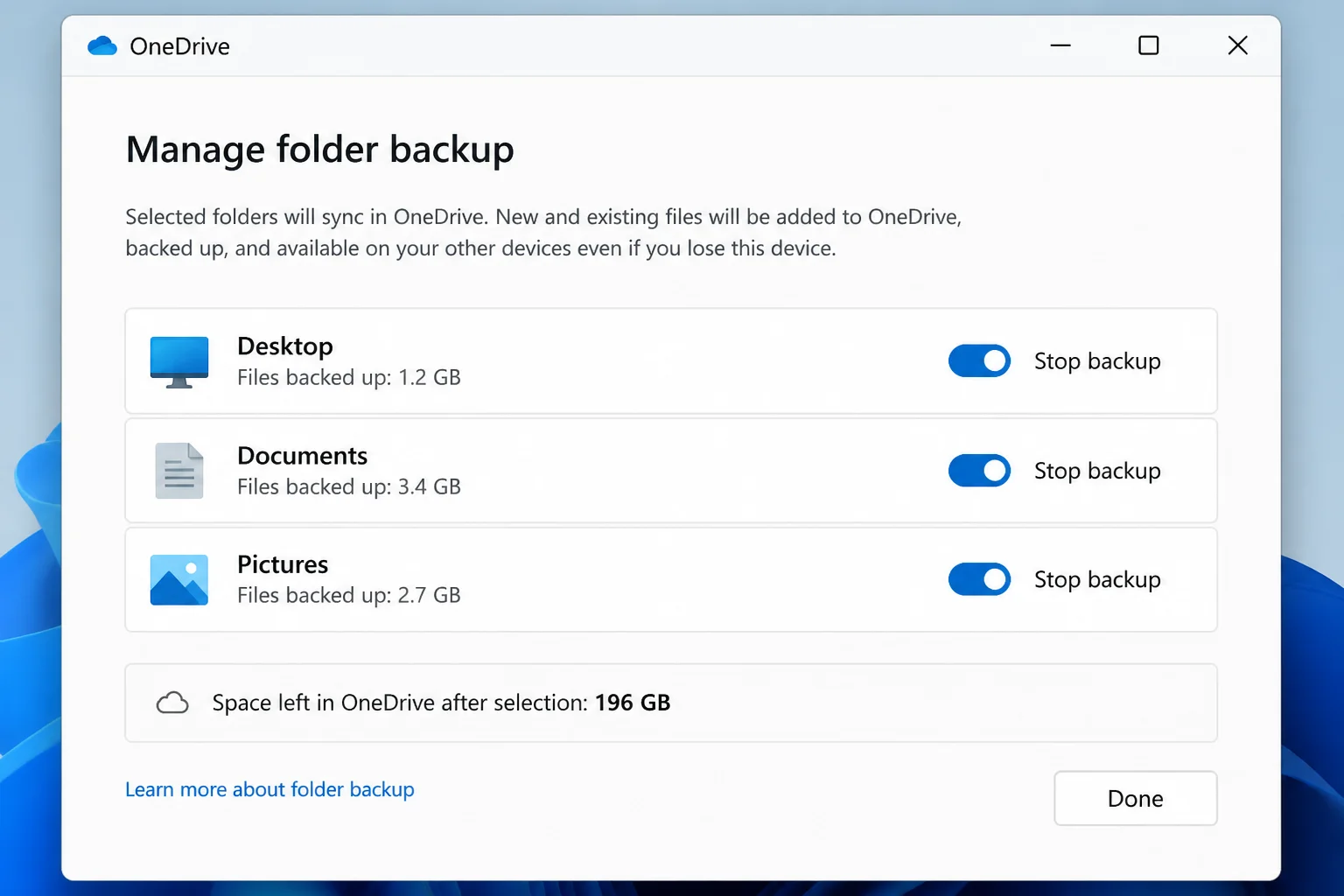The height and width of the screenshot is (896, 1344).
Task: Click 'Files backed up: 3.4 GB' text
Action: 349,486
